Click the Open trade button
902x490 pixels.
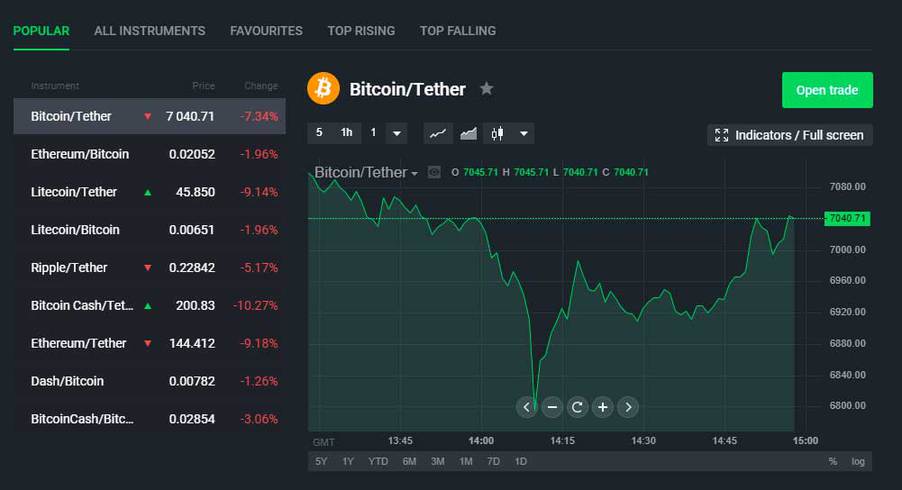pyautogui.click(x=827, y=90)
